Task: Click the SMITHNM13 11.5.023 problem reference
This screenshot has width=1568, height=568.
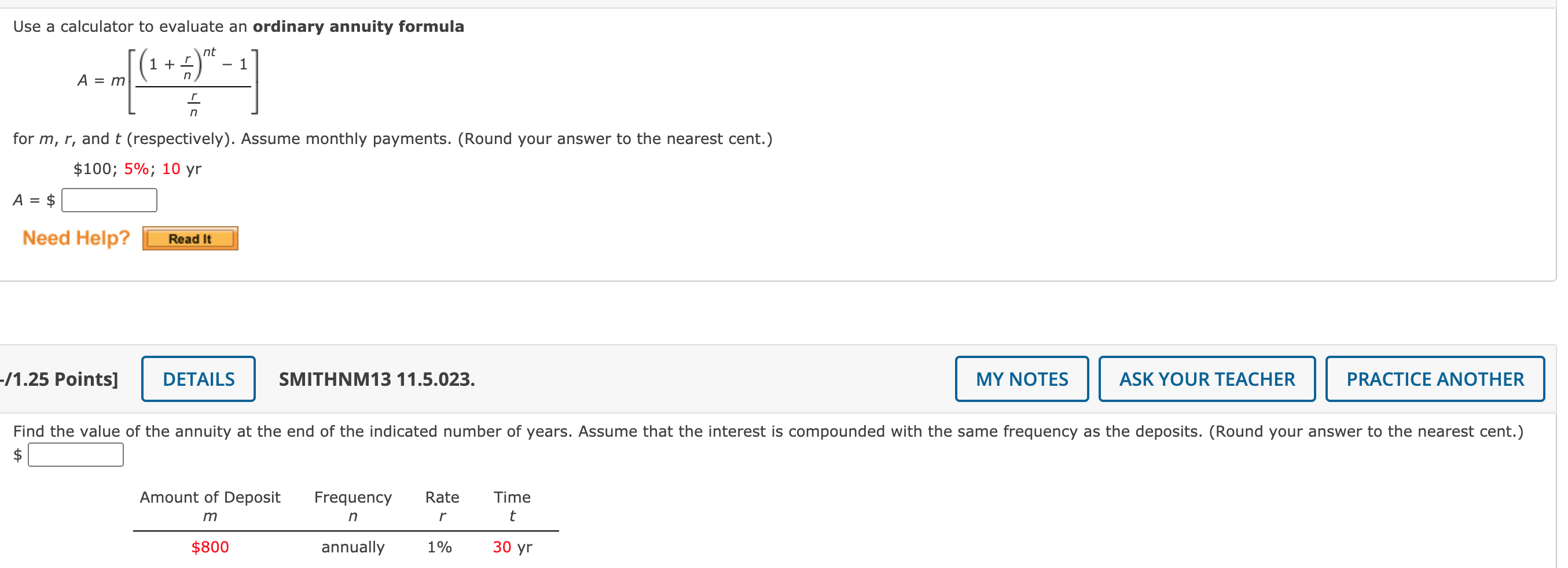Action: [x=376, y=379]
